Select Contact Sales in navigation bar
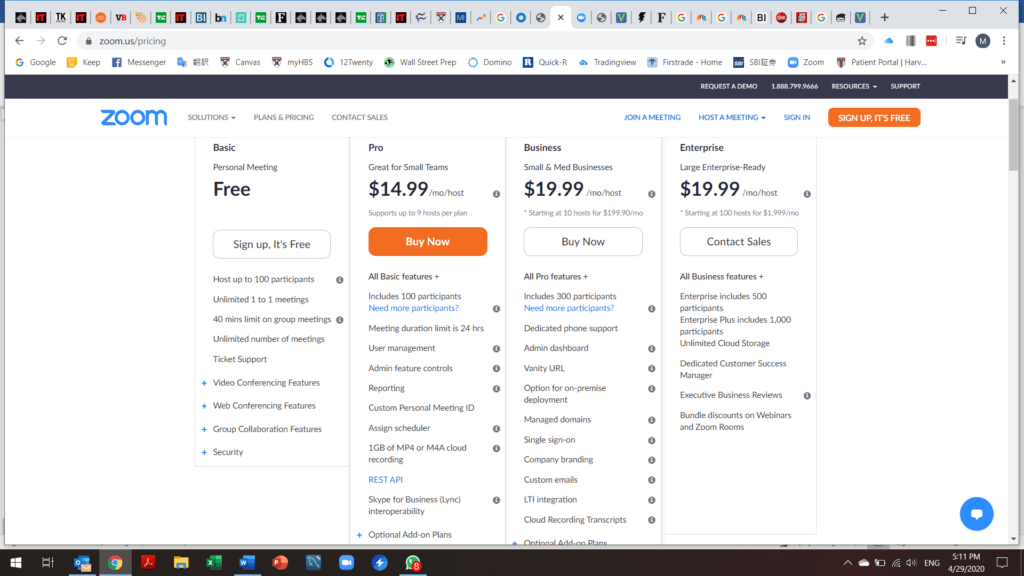This screenshot has height=576, width=1024. (x=359, y=117)
